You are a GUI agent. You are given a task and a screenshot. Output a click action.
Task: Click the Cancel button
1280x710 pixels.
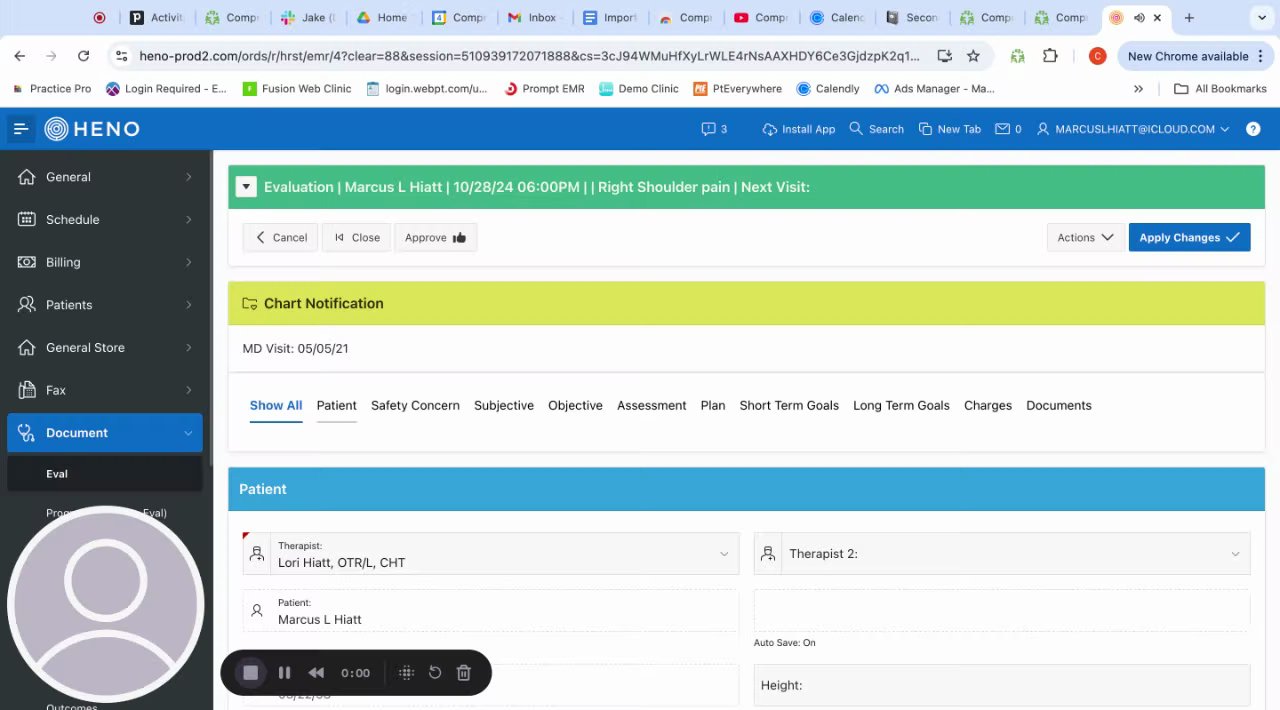coord(281,238)
